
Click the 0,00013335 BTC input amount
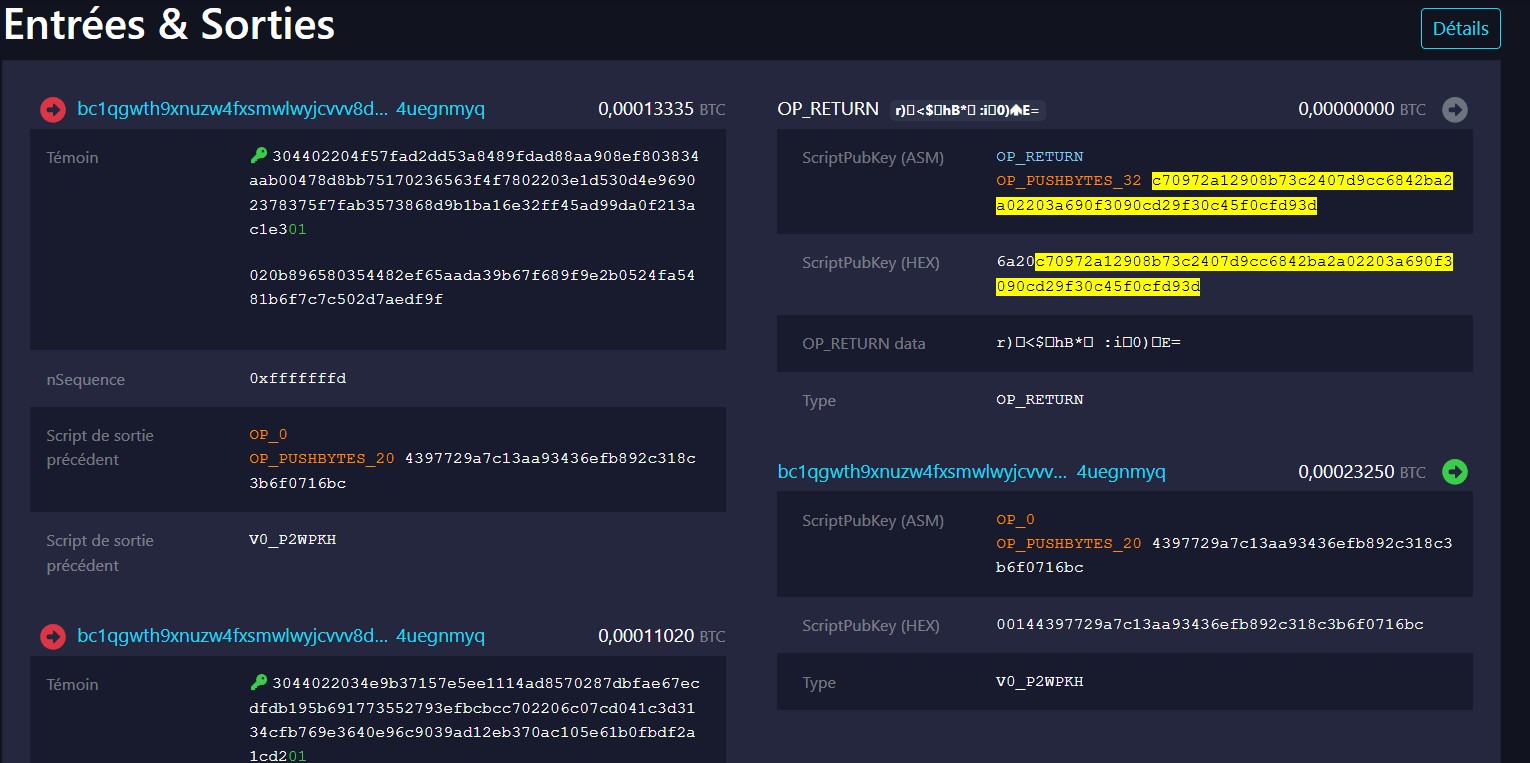coord(661,109)
